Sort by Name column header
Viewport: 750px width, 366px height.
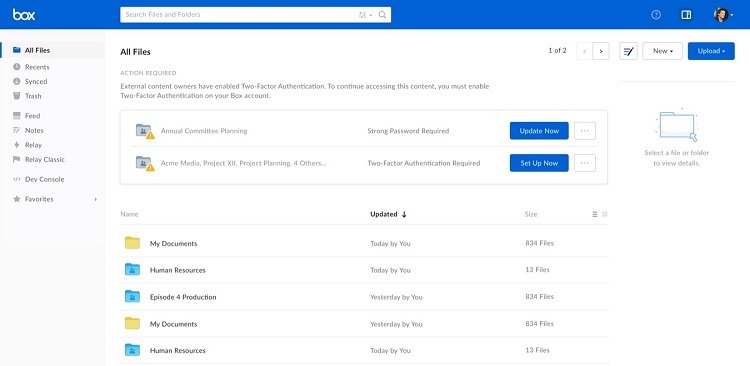point(129,214)
